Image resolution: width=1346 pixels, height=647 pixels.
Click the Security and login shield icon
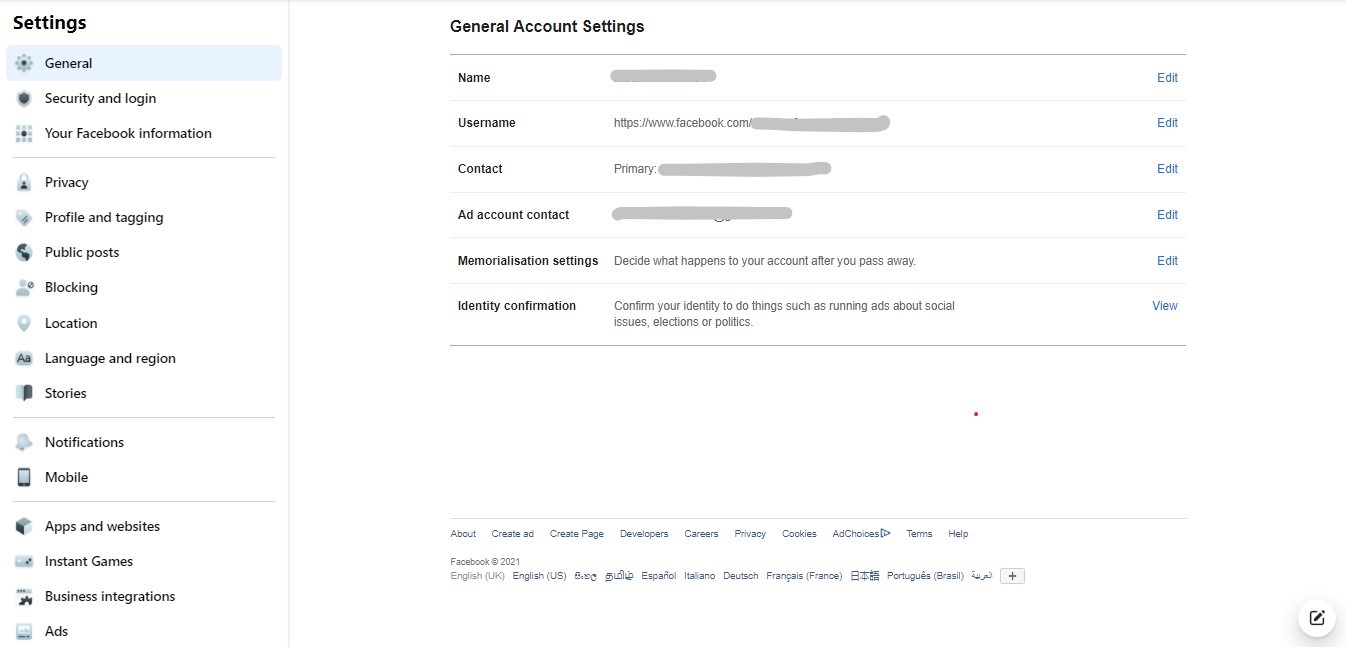pos(25,98)
